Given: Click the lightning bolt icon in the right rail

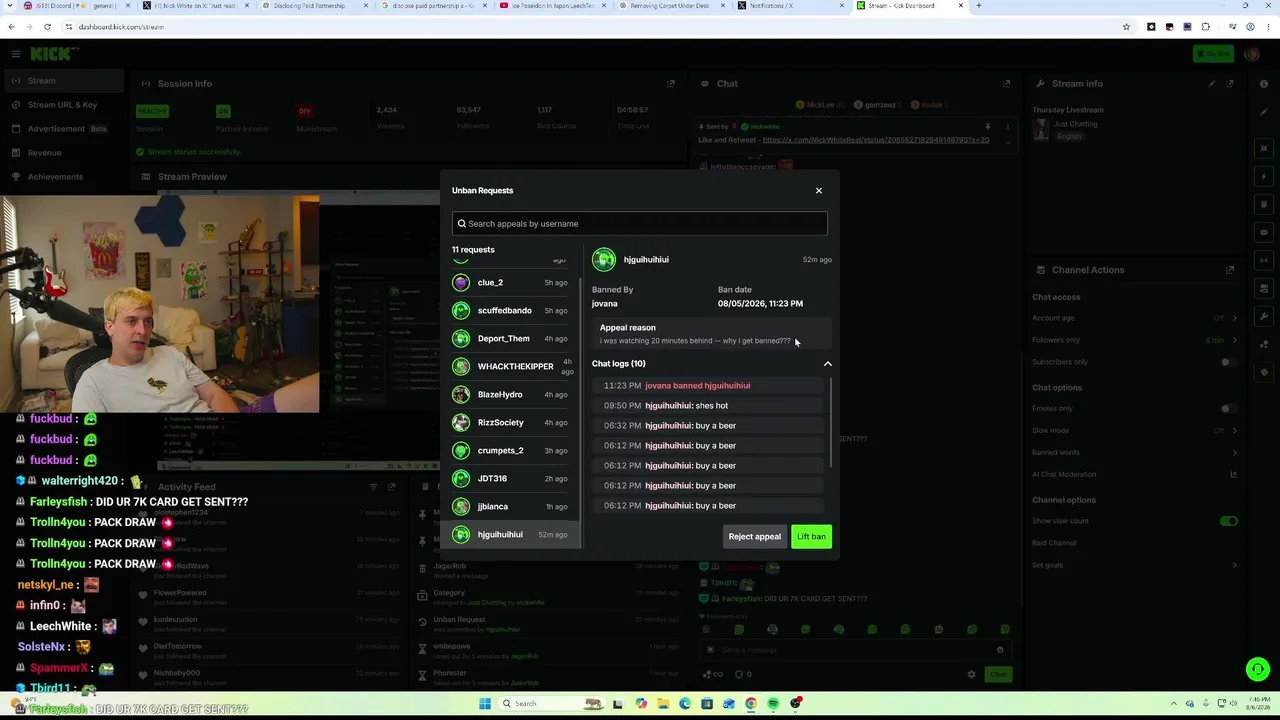Looking at the screenshot, I should [1264, 177].
